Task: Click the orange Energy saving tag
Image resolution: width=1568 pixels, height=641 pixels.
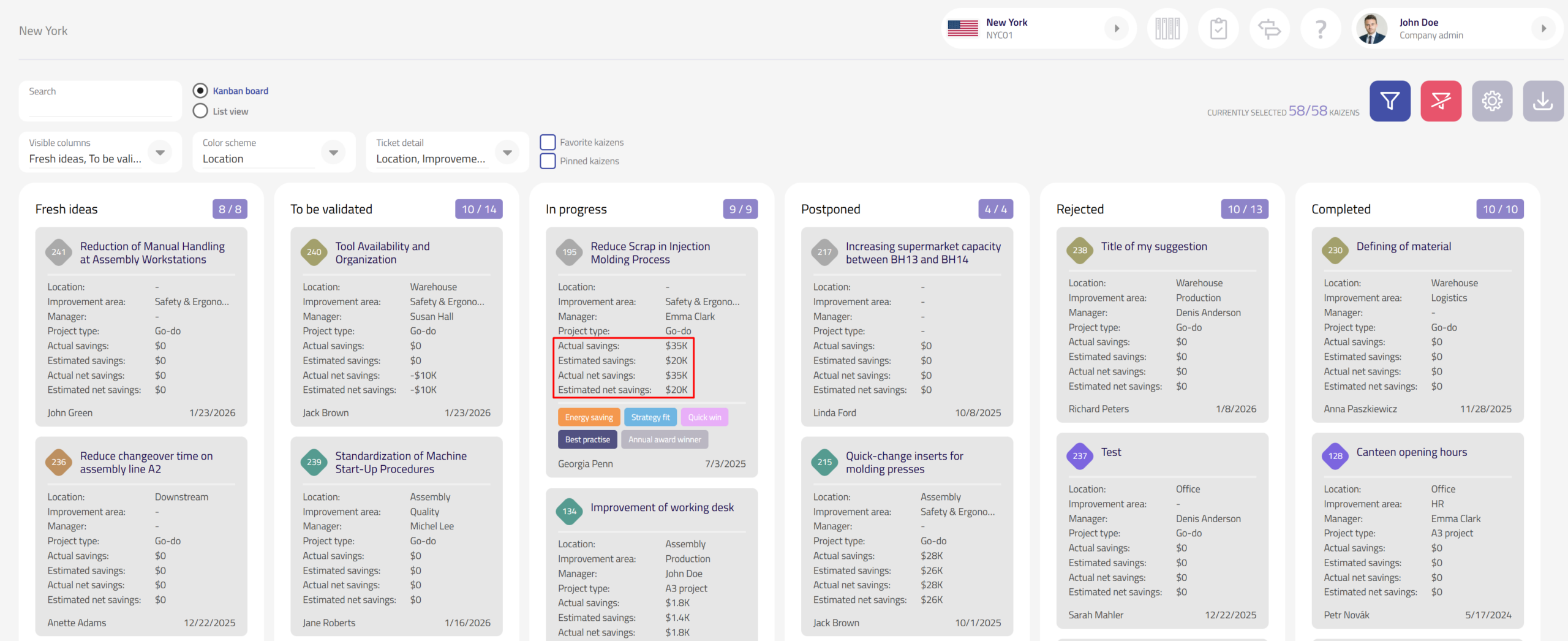Action: (589, 417)
